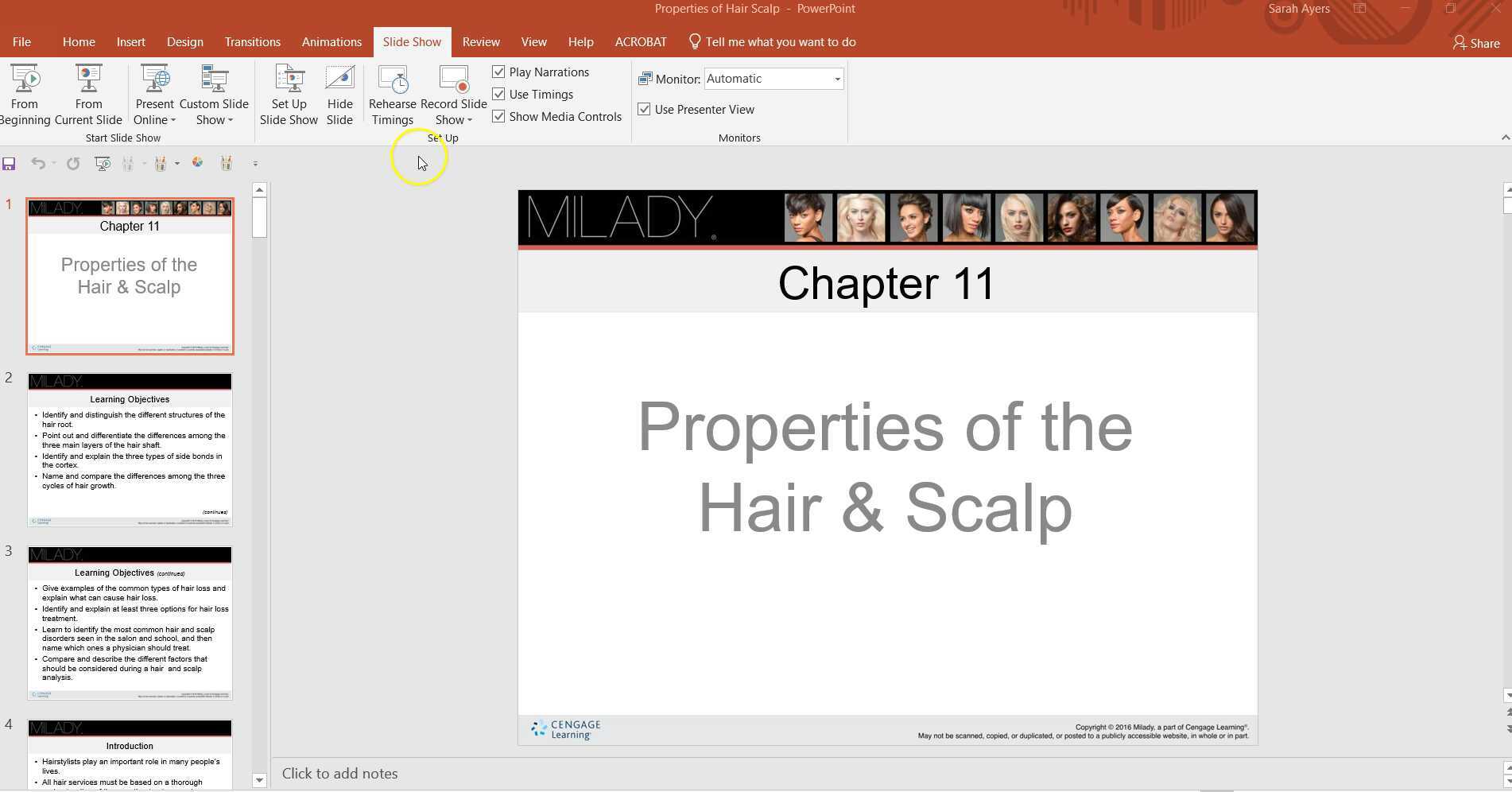
Task: Toggle the Use Timings checkbox
Action: pos(498,95)
